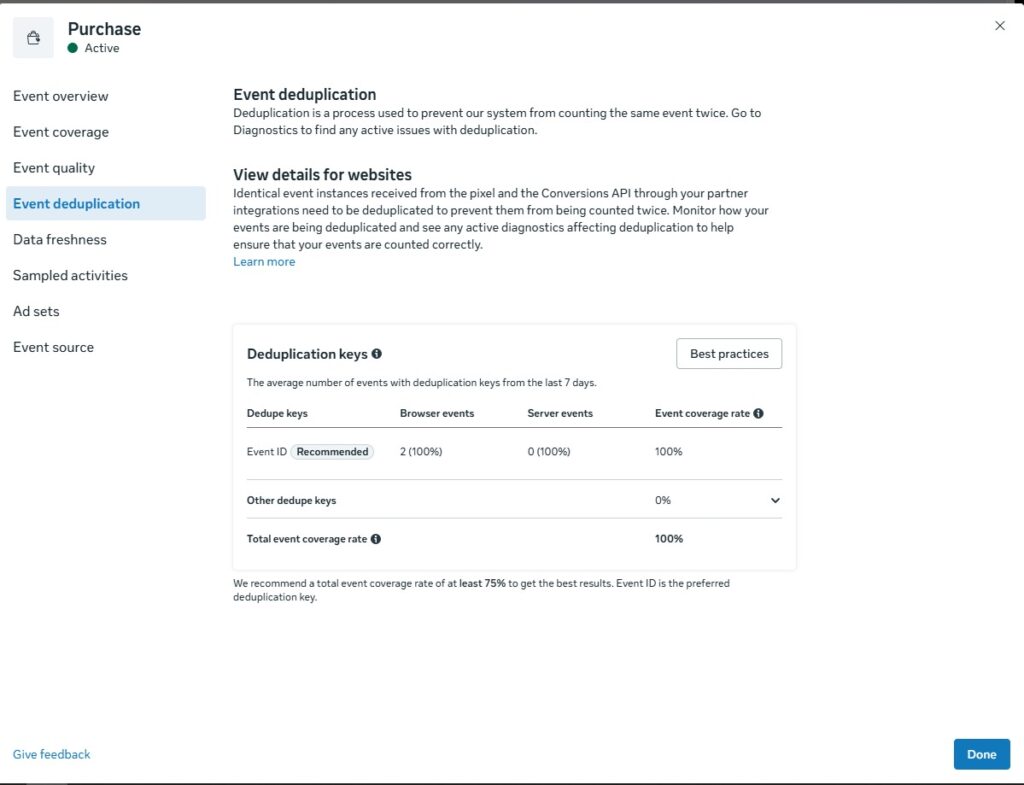
Task: Show Sampled activities
Action: click(x=70, y=276)
